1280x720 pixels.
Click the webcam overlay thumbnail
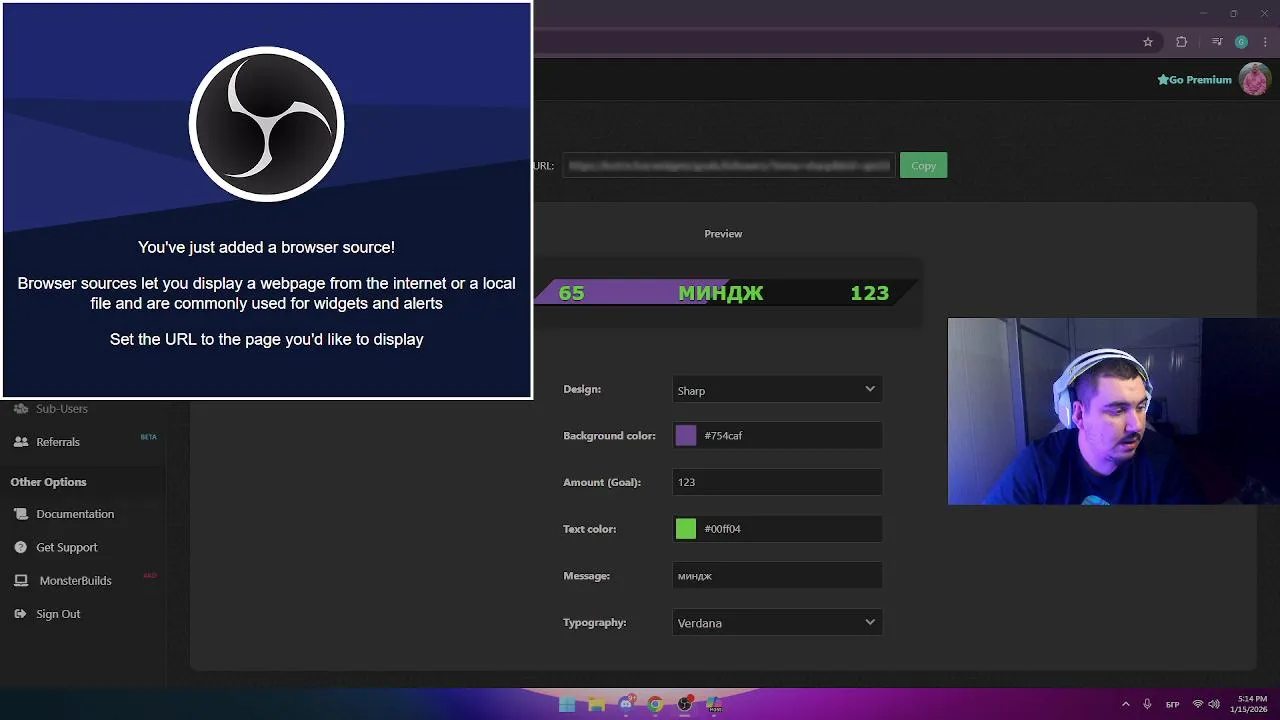click(x=1113, y=411)
